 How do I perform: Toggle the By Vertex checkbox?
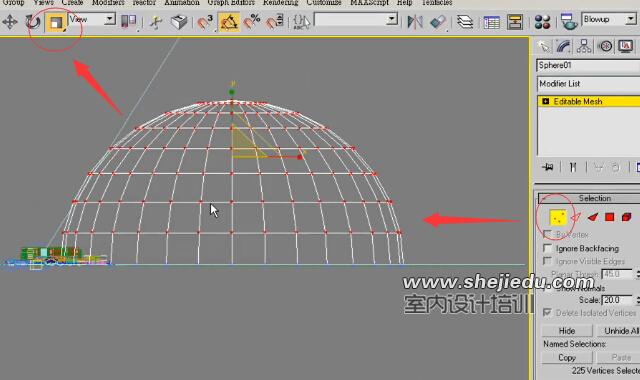(547, 234)
